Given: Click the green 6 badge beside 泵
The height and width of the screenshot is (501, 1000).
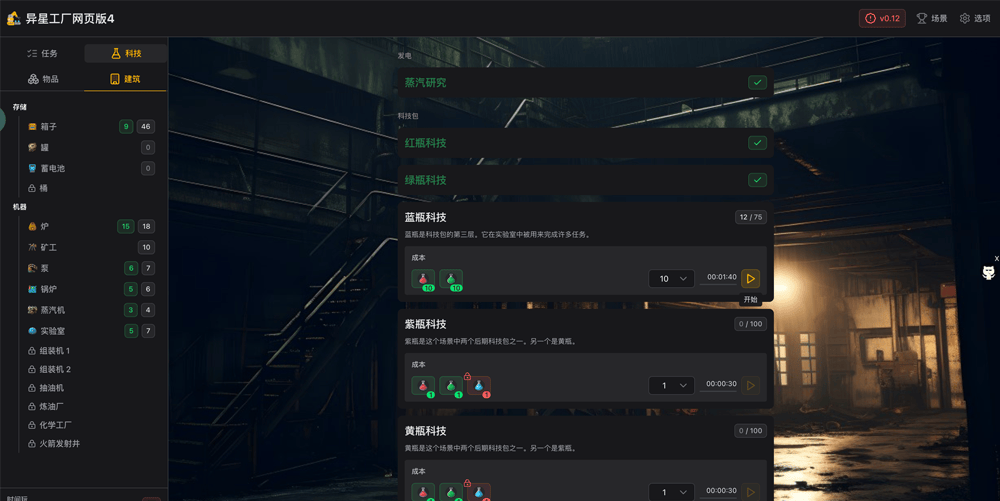Looking at the screenshot, I should pos(131,268).
